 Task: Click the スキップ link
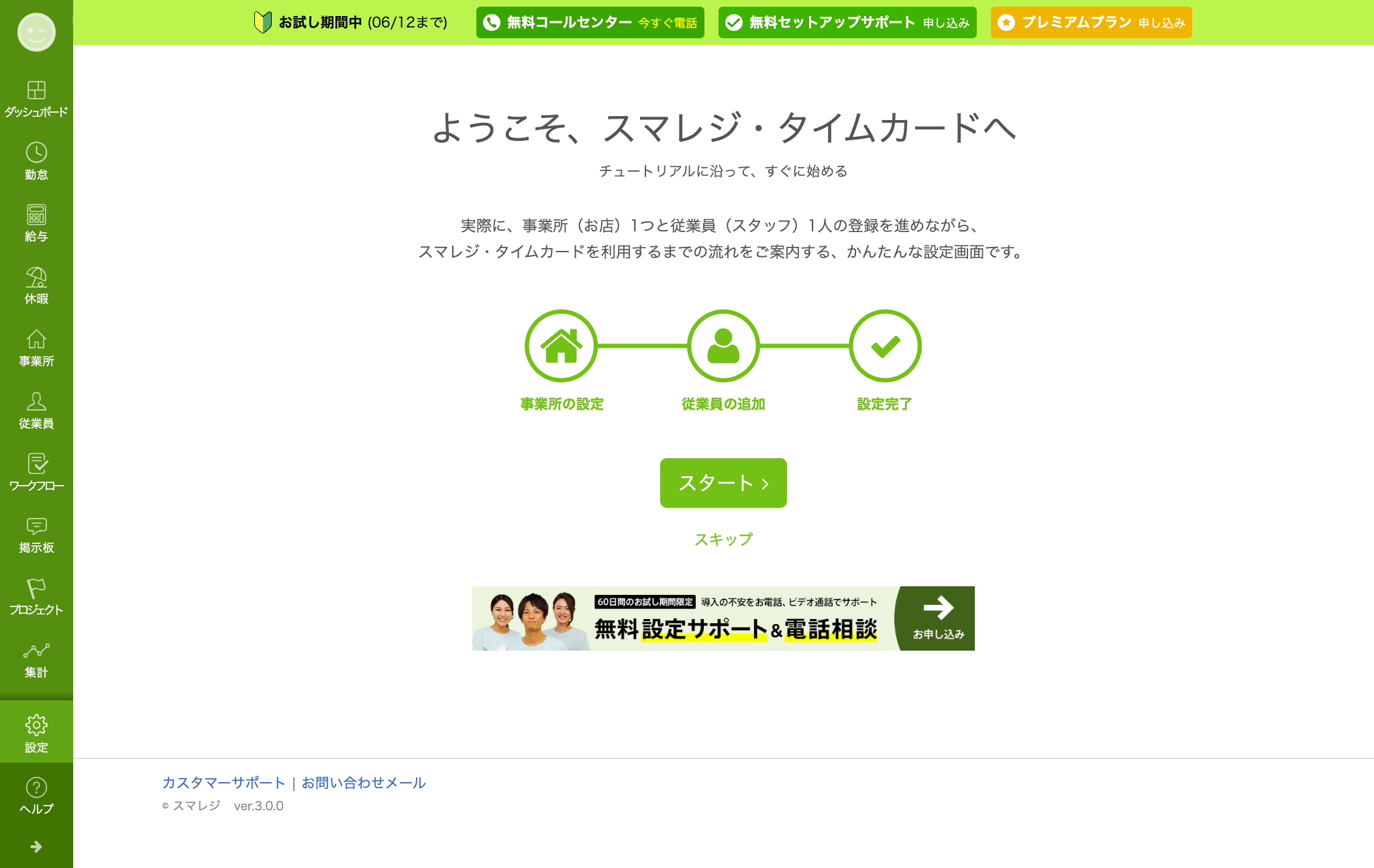tap(723, 539)
